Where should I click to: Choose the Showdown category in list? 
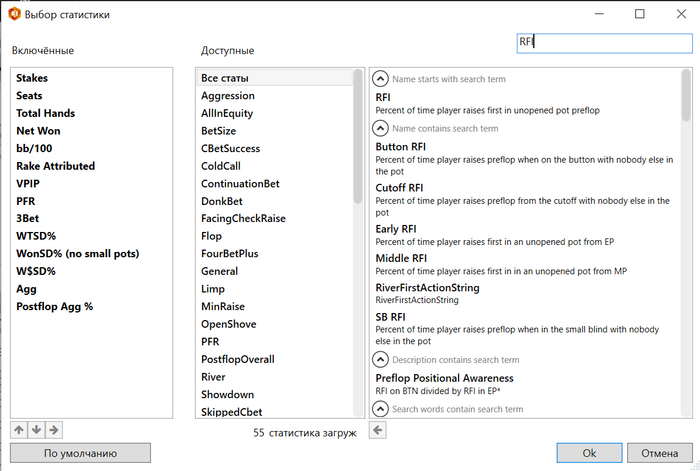(x=227, y=395)
